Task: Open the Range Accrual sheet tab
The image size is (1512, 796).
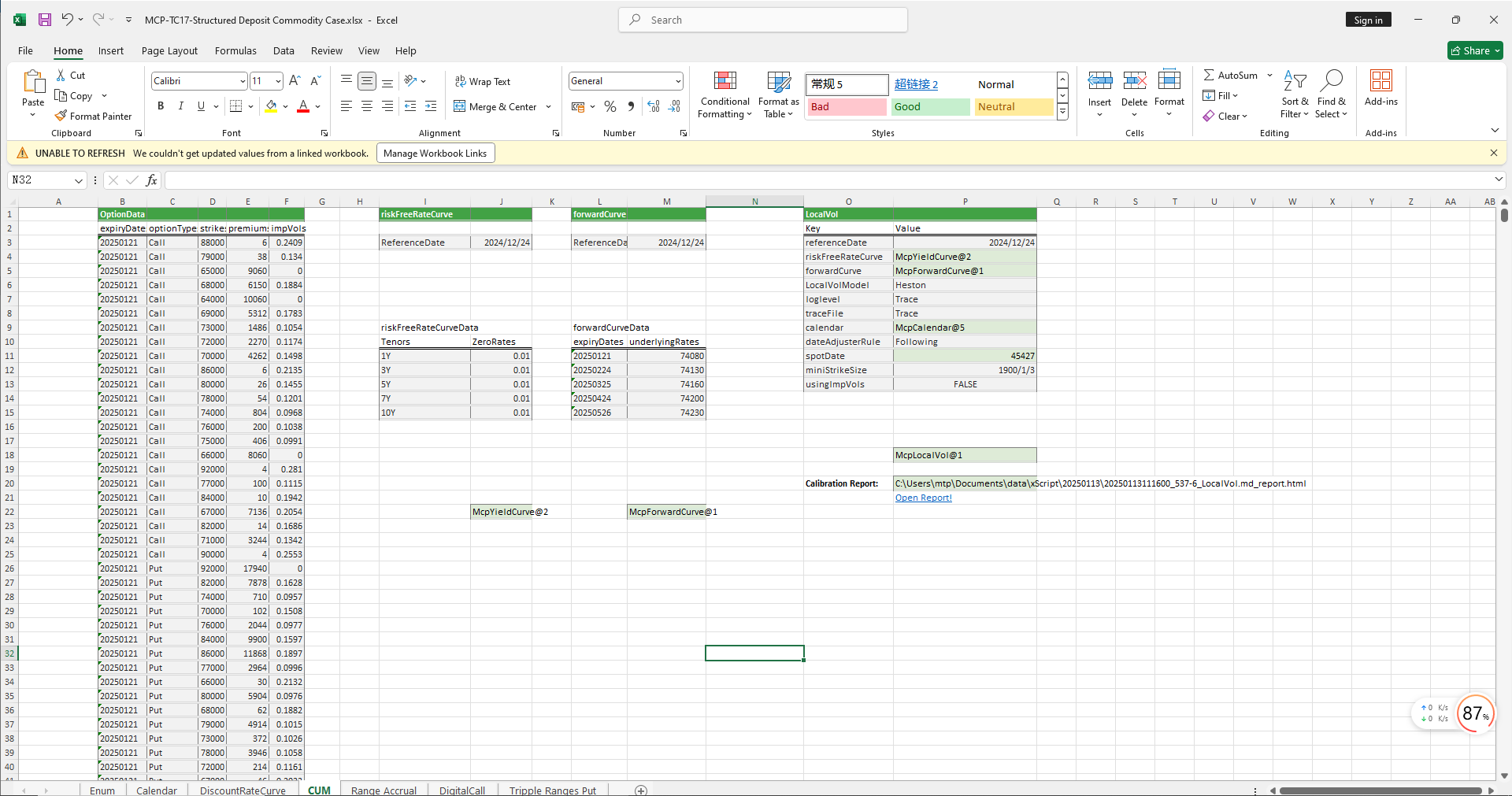Action: 384,790
